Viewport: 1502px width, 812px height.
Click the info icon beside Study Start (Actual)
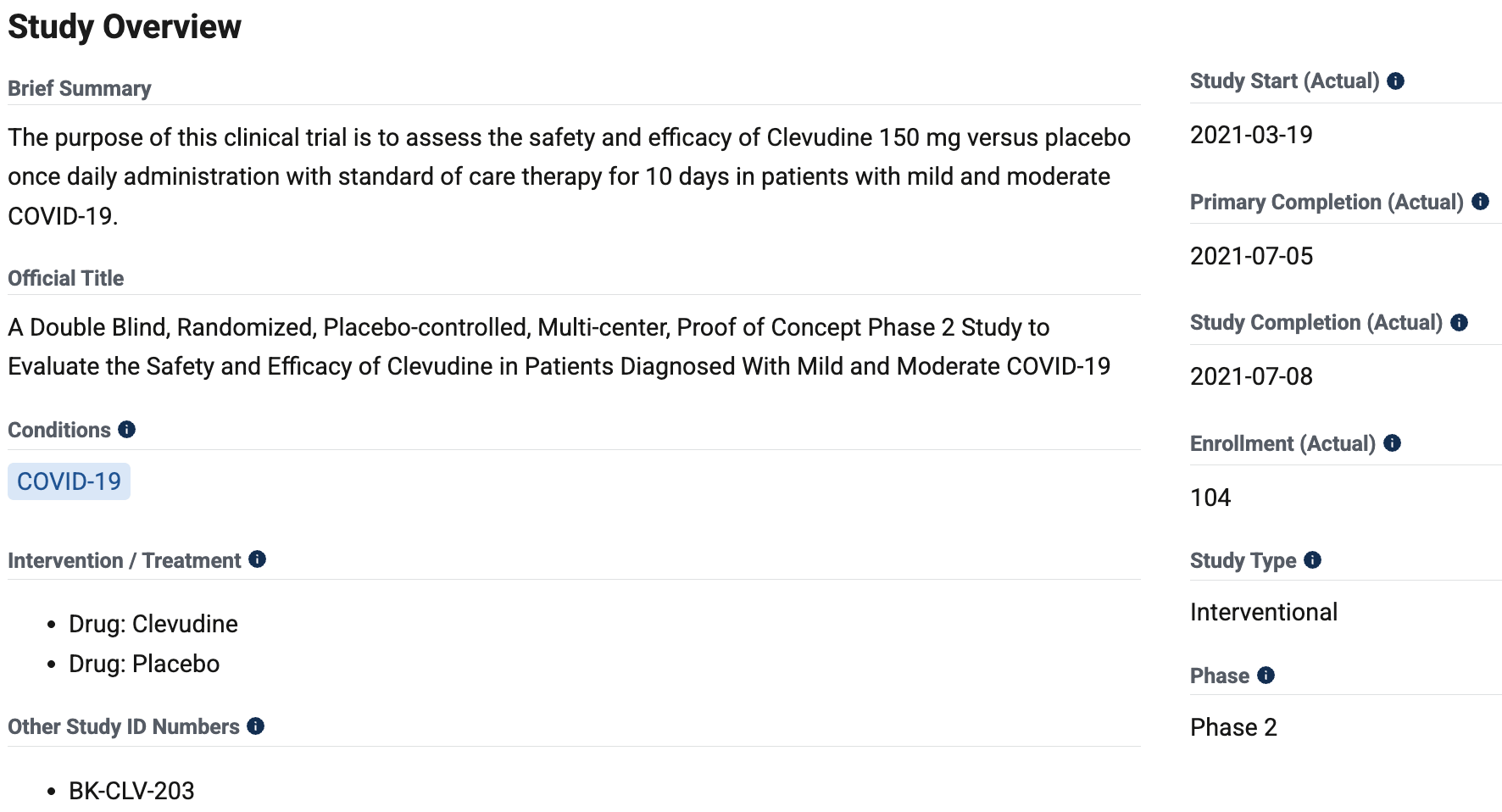click(1395, 81)
